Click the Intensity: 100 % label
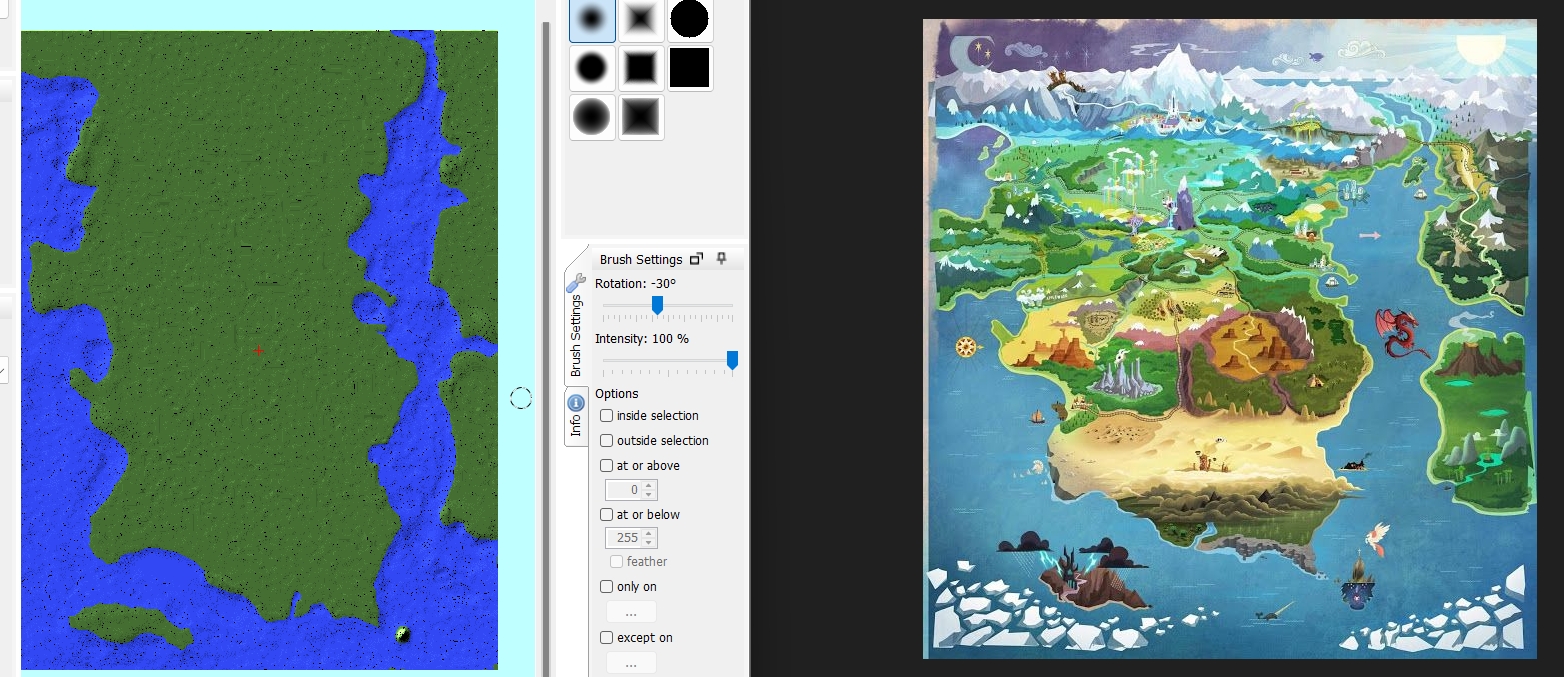This screenshot has height=677, width=1564. tap(642, 339)
